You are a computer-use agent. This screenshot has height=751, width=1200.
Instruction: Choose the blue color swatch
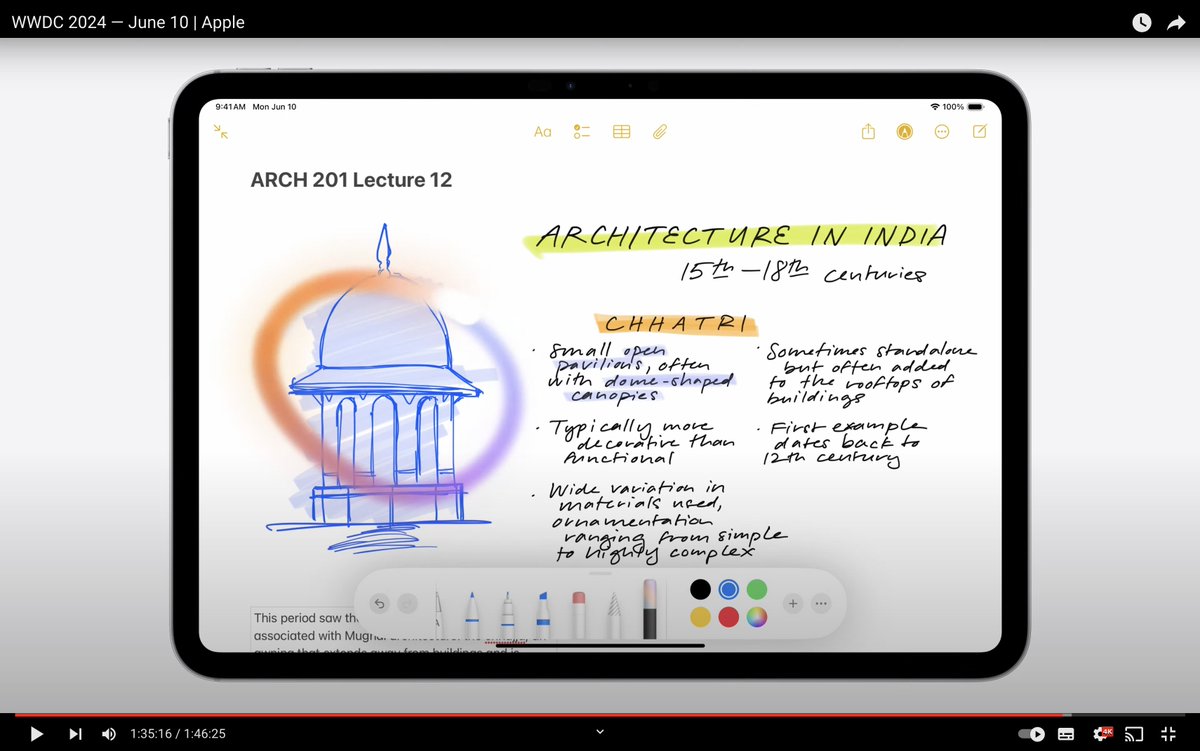729,589
